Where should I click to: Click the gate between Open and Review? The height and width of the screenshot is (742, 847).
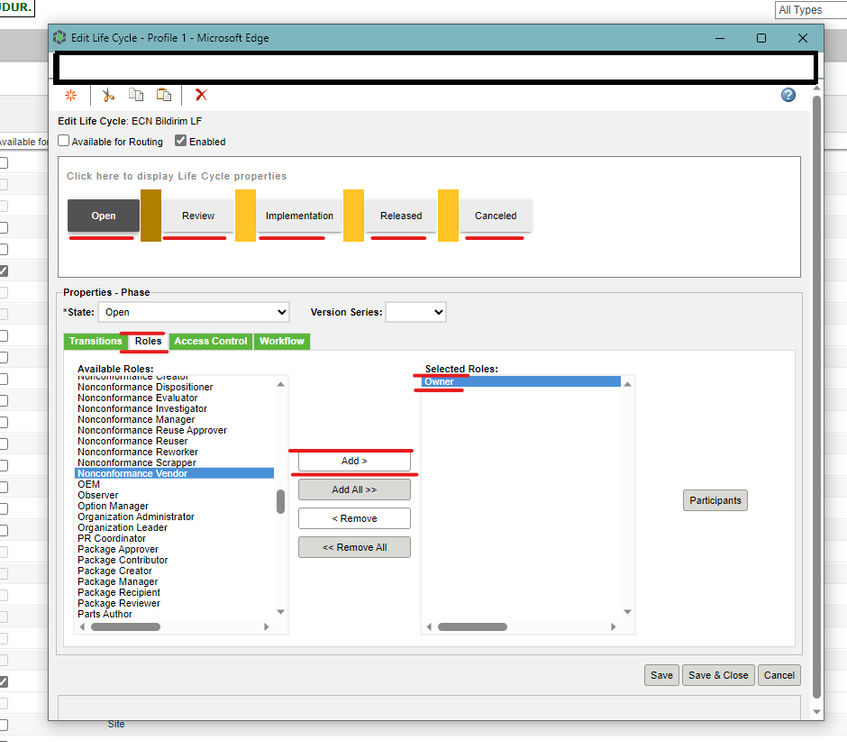(x=151, y=215)
